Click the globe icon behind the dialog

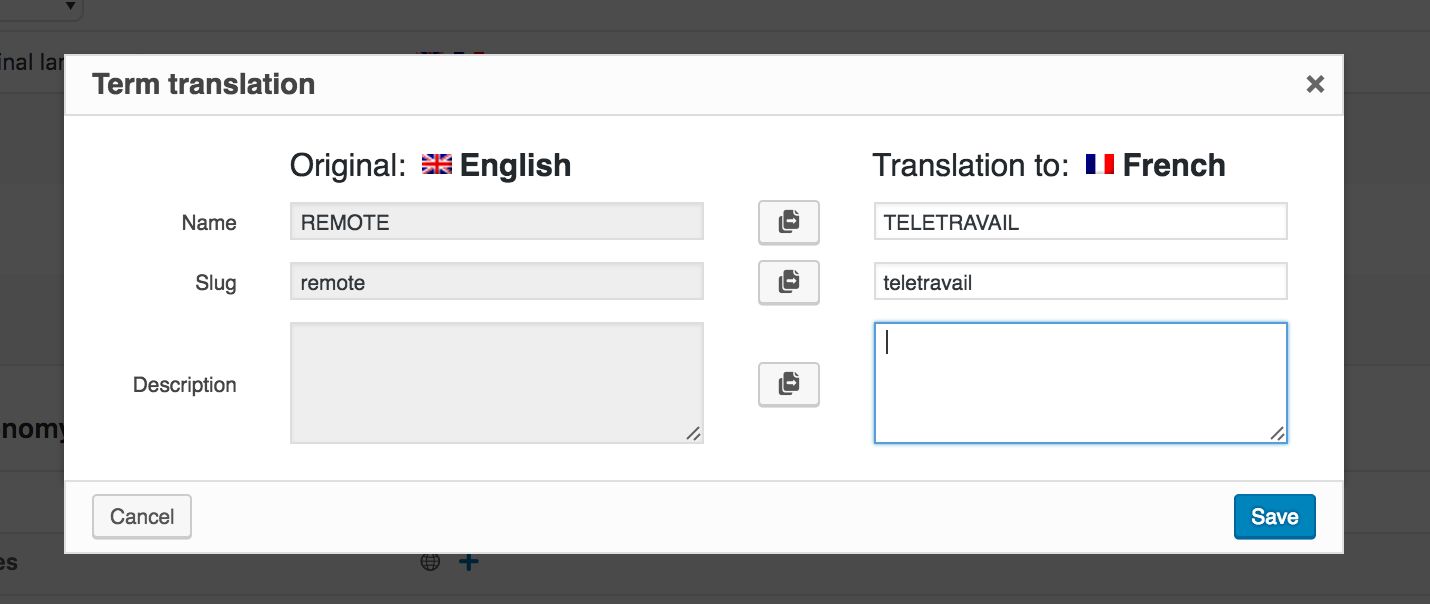[430, 561]
